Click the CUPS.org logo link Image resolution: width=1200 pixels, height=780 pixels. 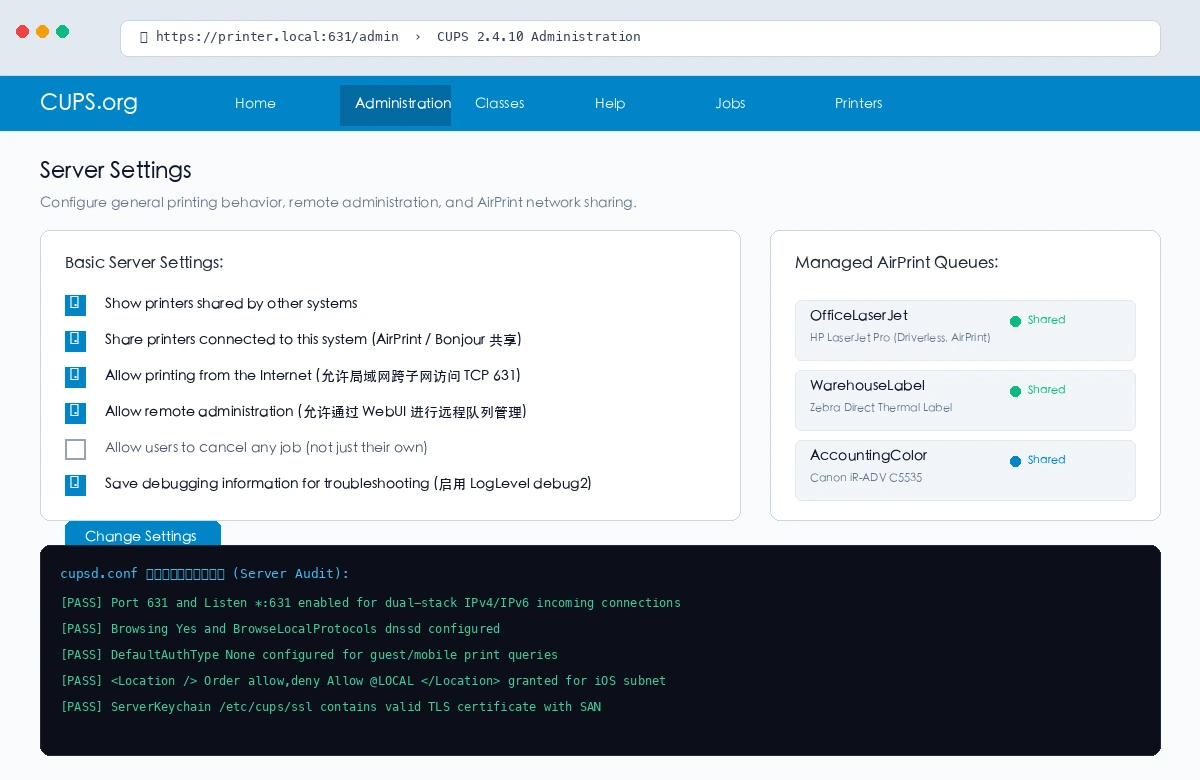(x=89, y=103)
